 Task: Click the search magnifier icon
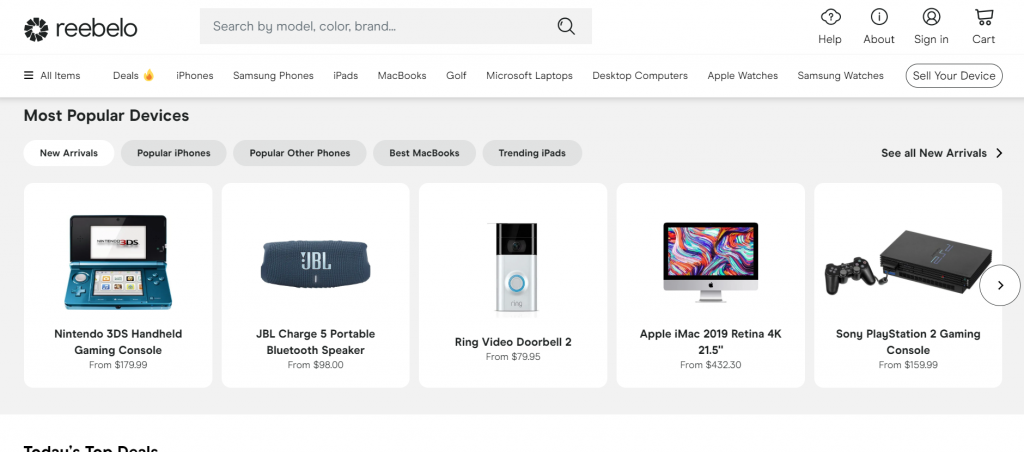[566, 26]
